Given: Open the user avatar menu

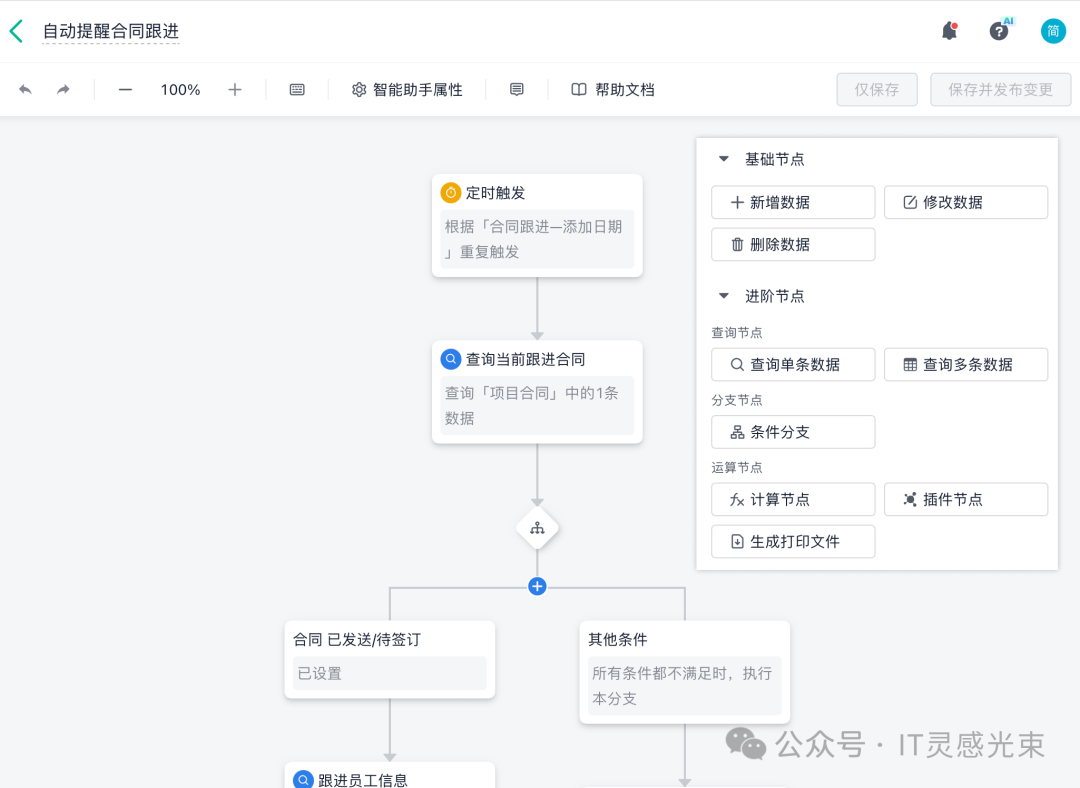Looking at the screenshot, I should 1053,31.
